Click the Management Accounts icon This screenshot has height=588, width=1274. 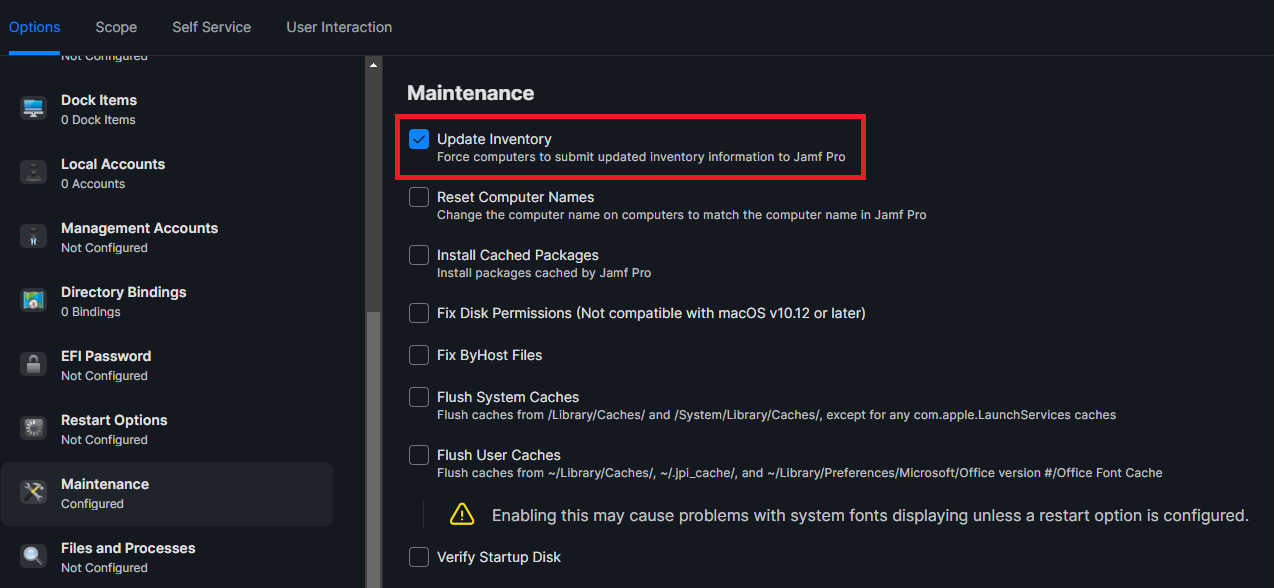coord(34,236)
